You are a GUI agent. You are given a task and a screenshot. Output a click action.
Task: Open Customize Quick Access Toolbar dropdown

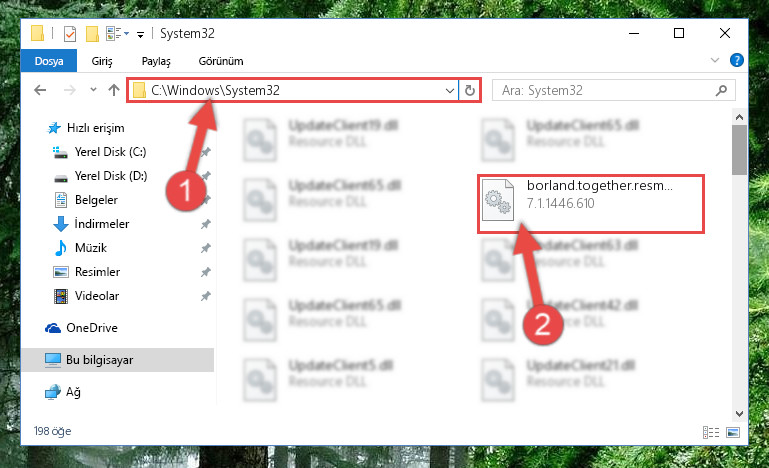[x=140, y=34]
